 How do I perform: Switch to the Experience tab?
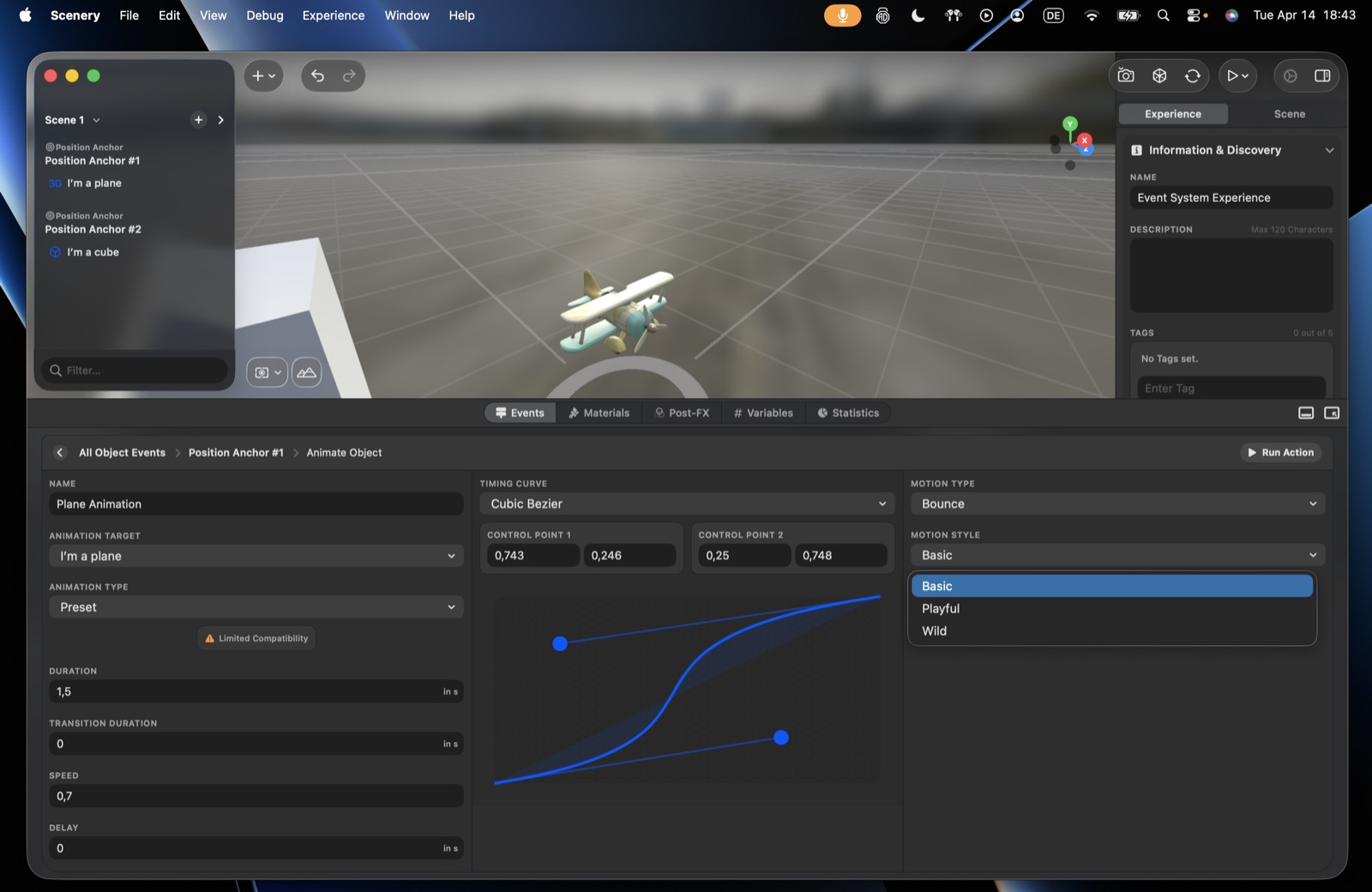tap(1173, 114)
